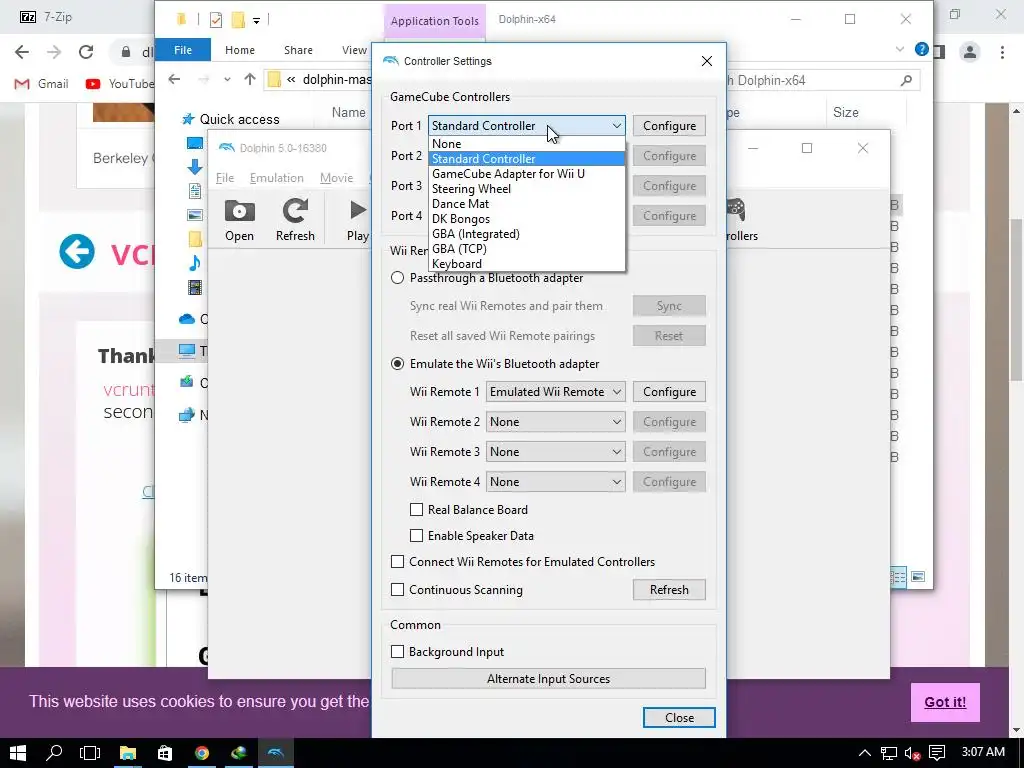The width and height of the screenshot is (1024, 768).
Task: Open the Explorer Share tab
Action: pos(298,50)
